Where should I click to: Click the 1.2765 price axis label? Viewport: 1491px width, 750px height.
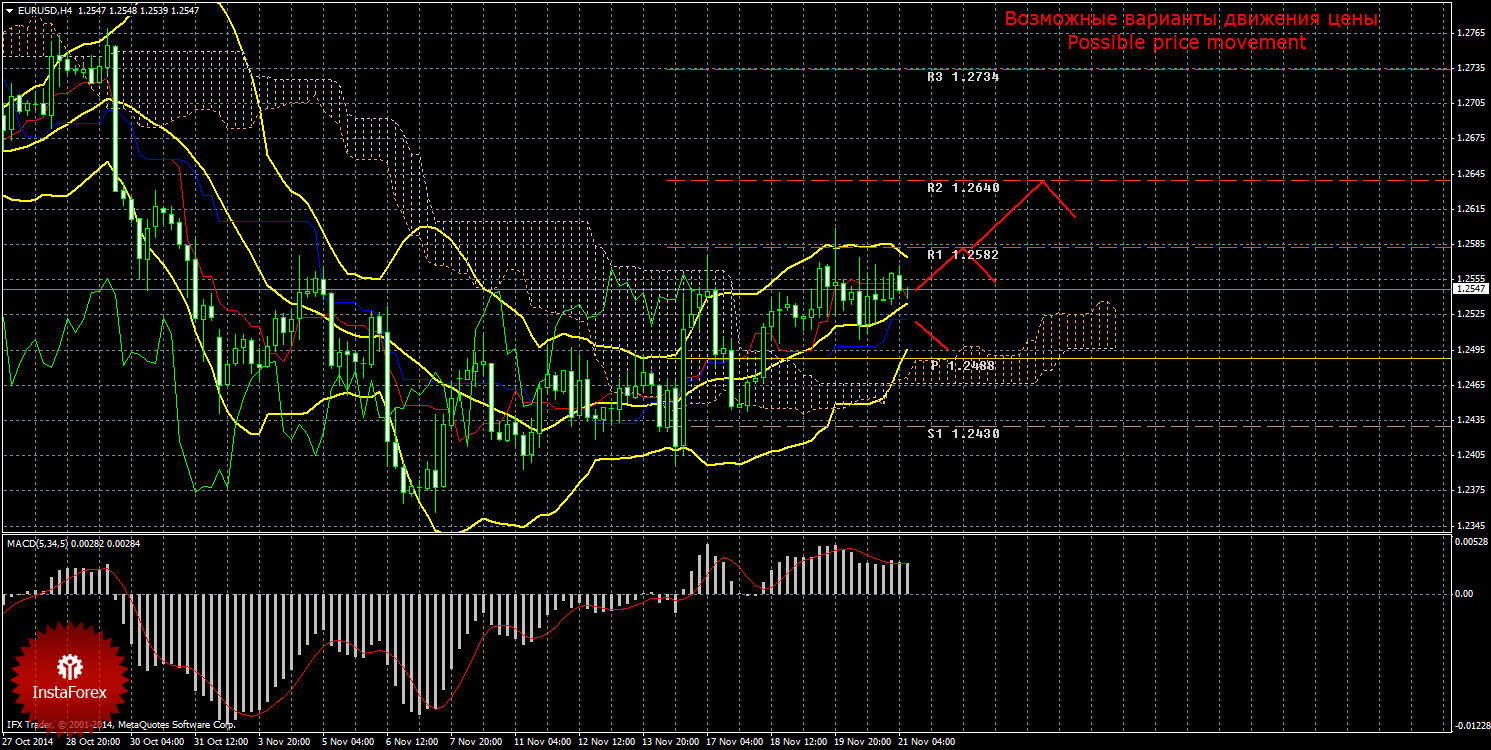[x=1472, y=34]
